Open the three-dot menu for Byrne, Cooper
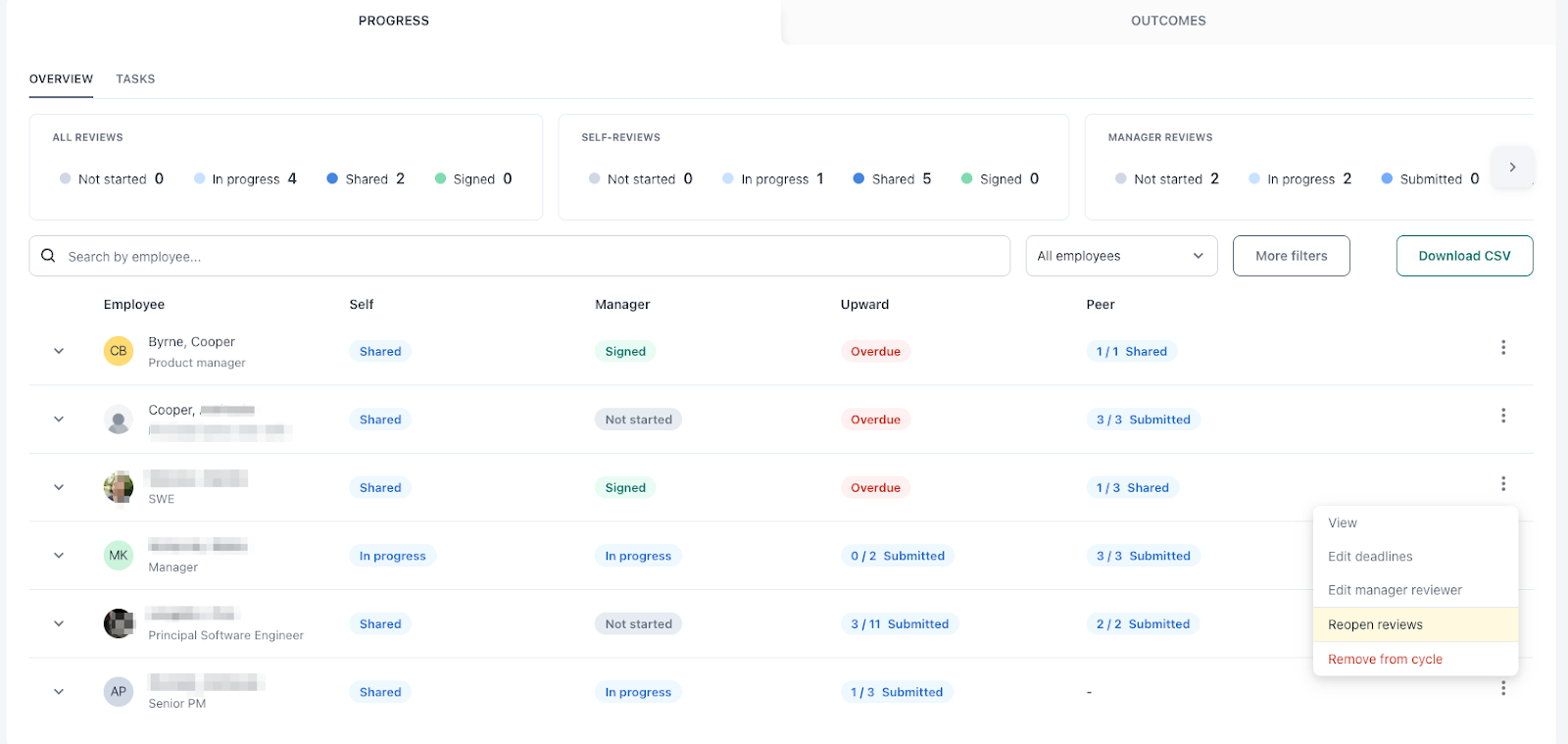 point(1502,348)
